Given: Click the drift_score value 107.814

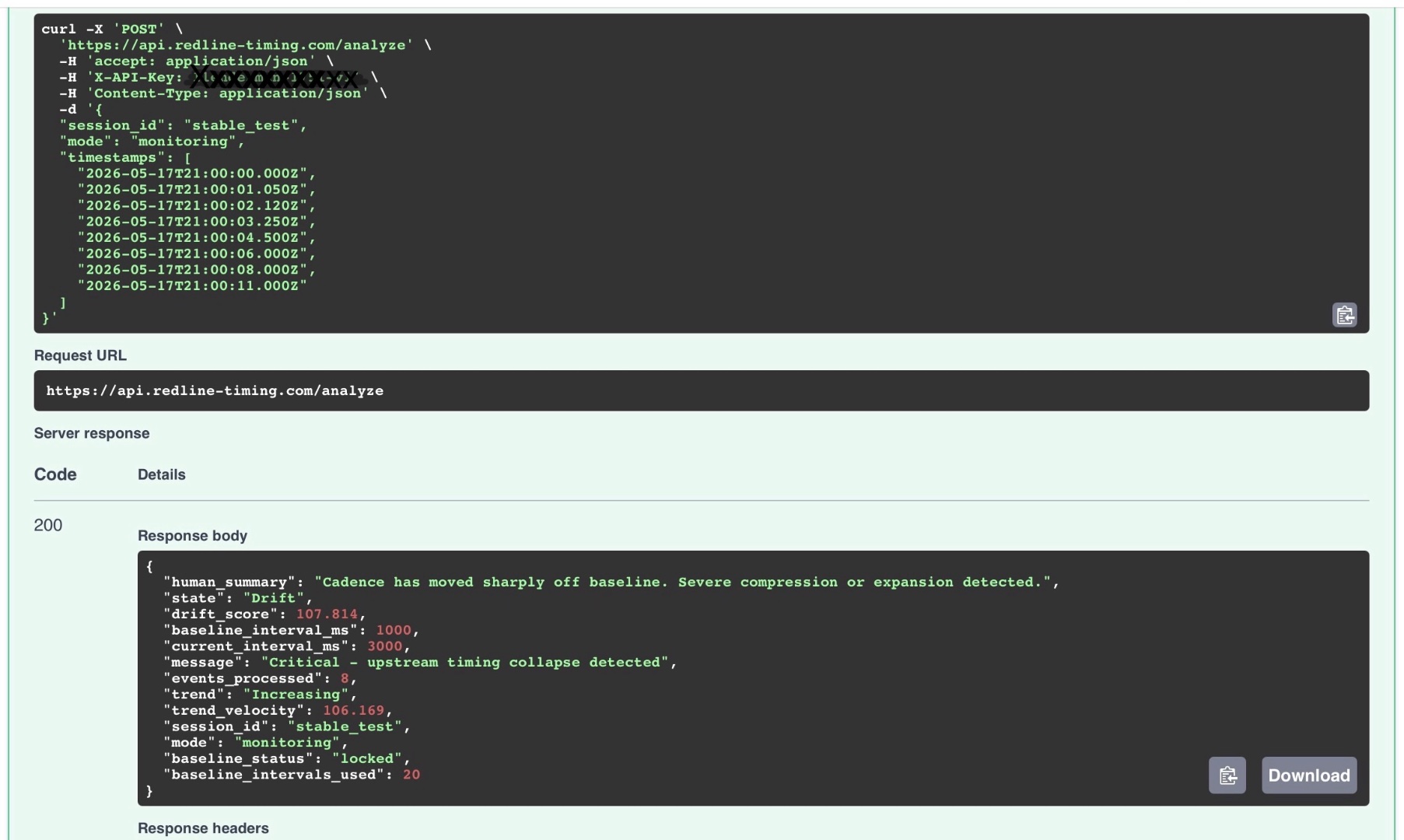Looking at the screenshot, I should [327, 614].
